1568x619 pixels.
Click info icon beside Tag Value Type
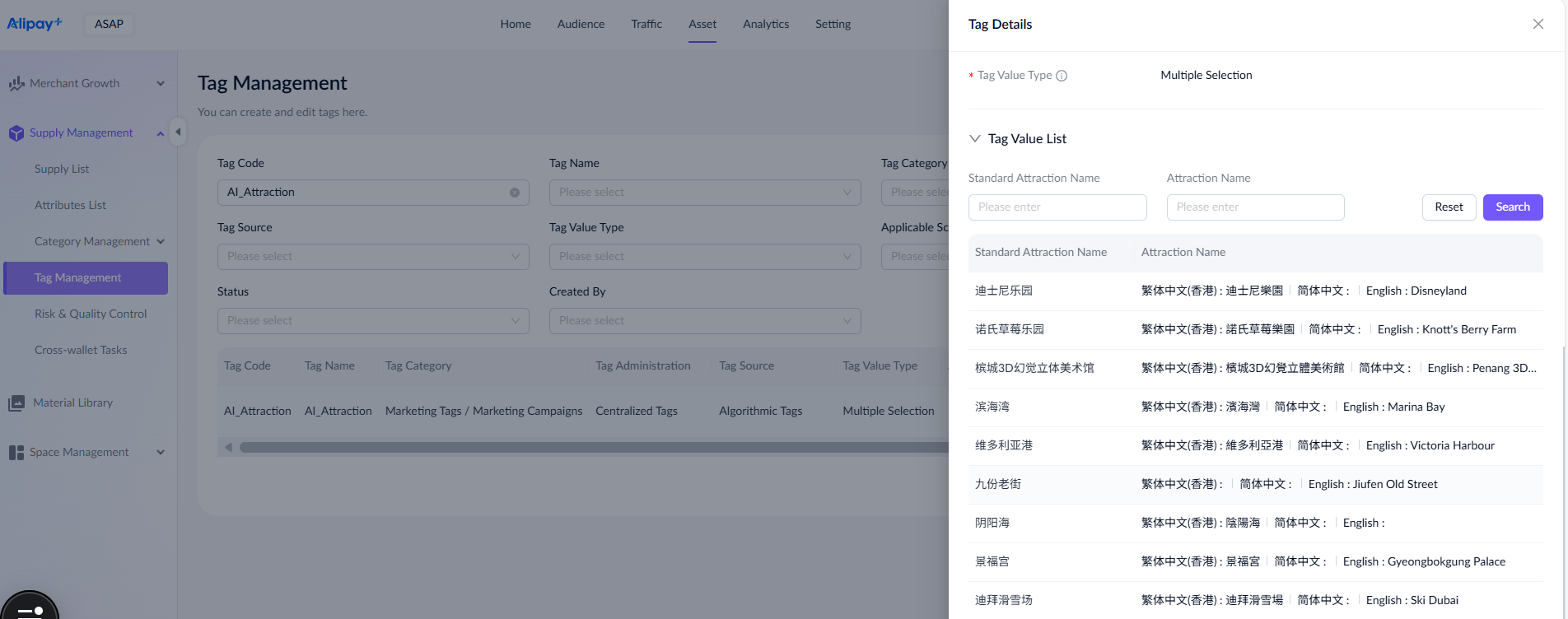pyautogui.click(x=1062, y=76)
